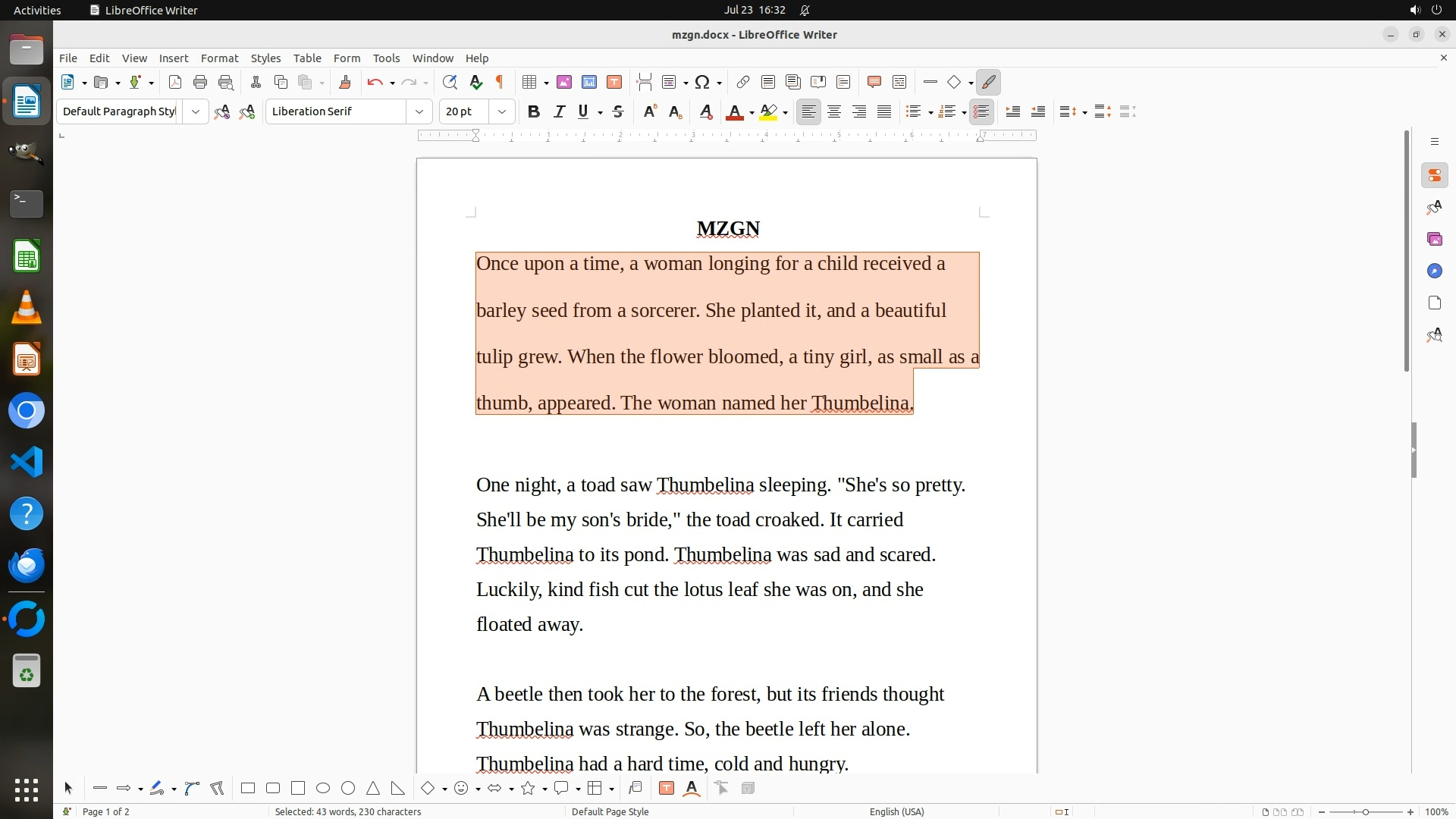Click Default Page Style in status bar
The height and width of the screenshot is (819, 1456).
610,812
